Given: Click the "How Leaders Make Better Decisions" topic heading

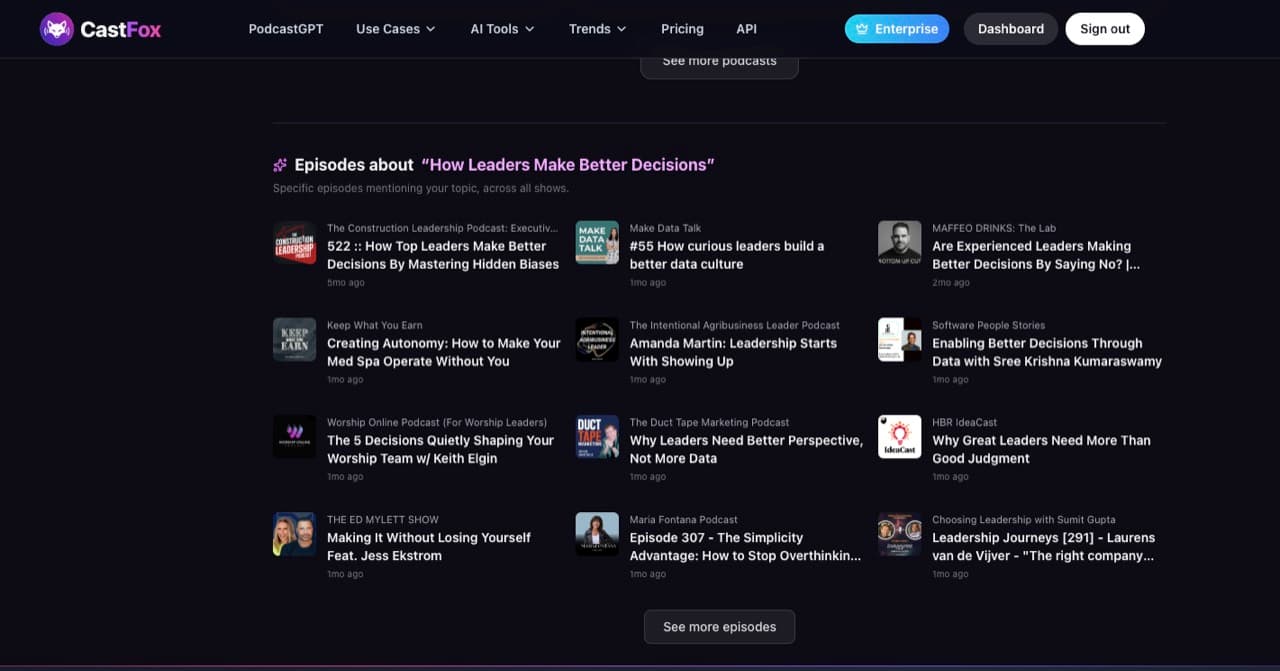Looking at the screenshot, I should (568, 165).
